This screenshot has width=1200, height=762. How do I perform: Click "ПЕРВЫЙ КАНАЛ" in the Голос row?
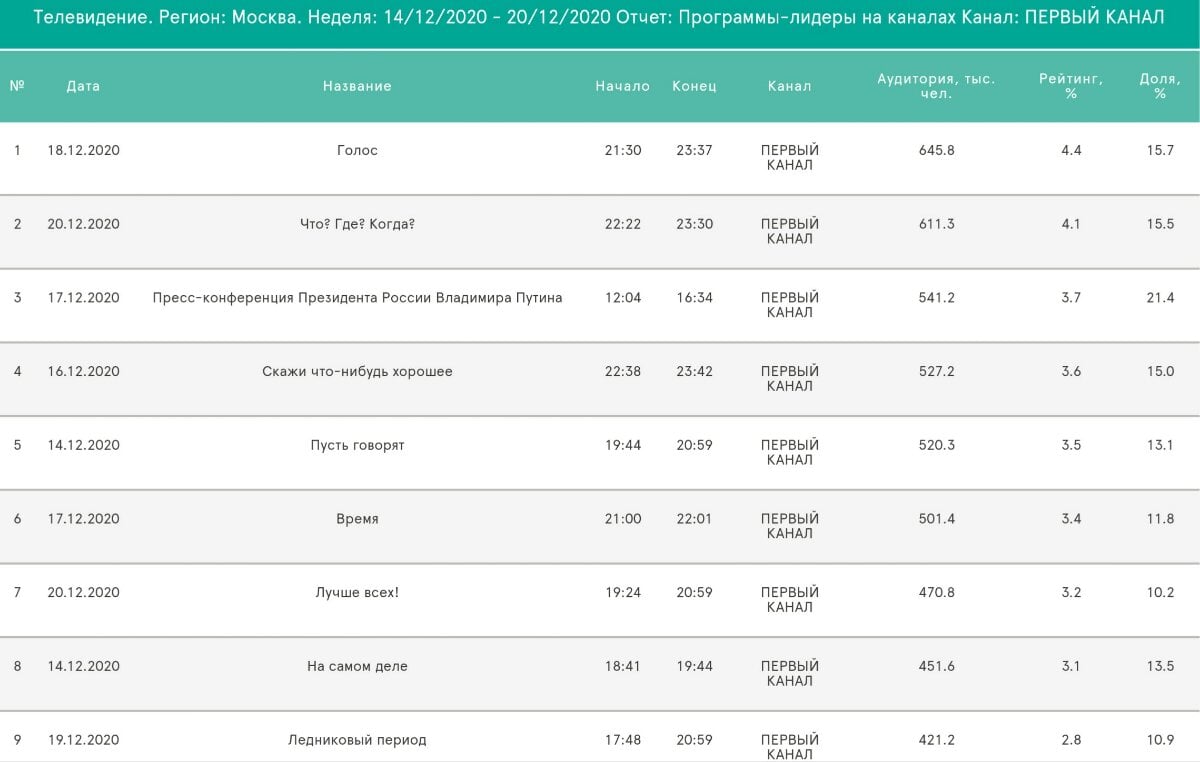[790, 158]
